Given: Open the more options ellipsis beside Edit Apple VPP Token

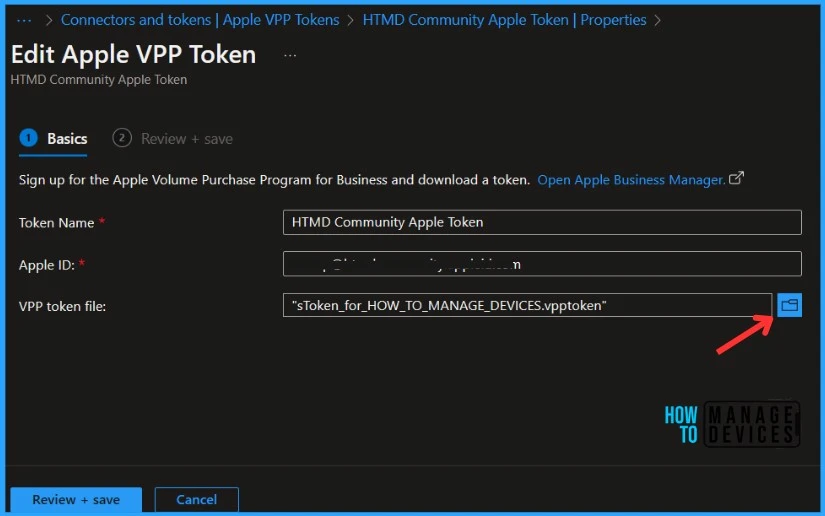Looking at the screenshot, I should pyautogui.click(x=290, y=55).
